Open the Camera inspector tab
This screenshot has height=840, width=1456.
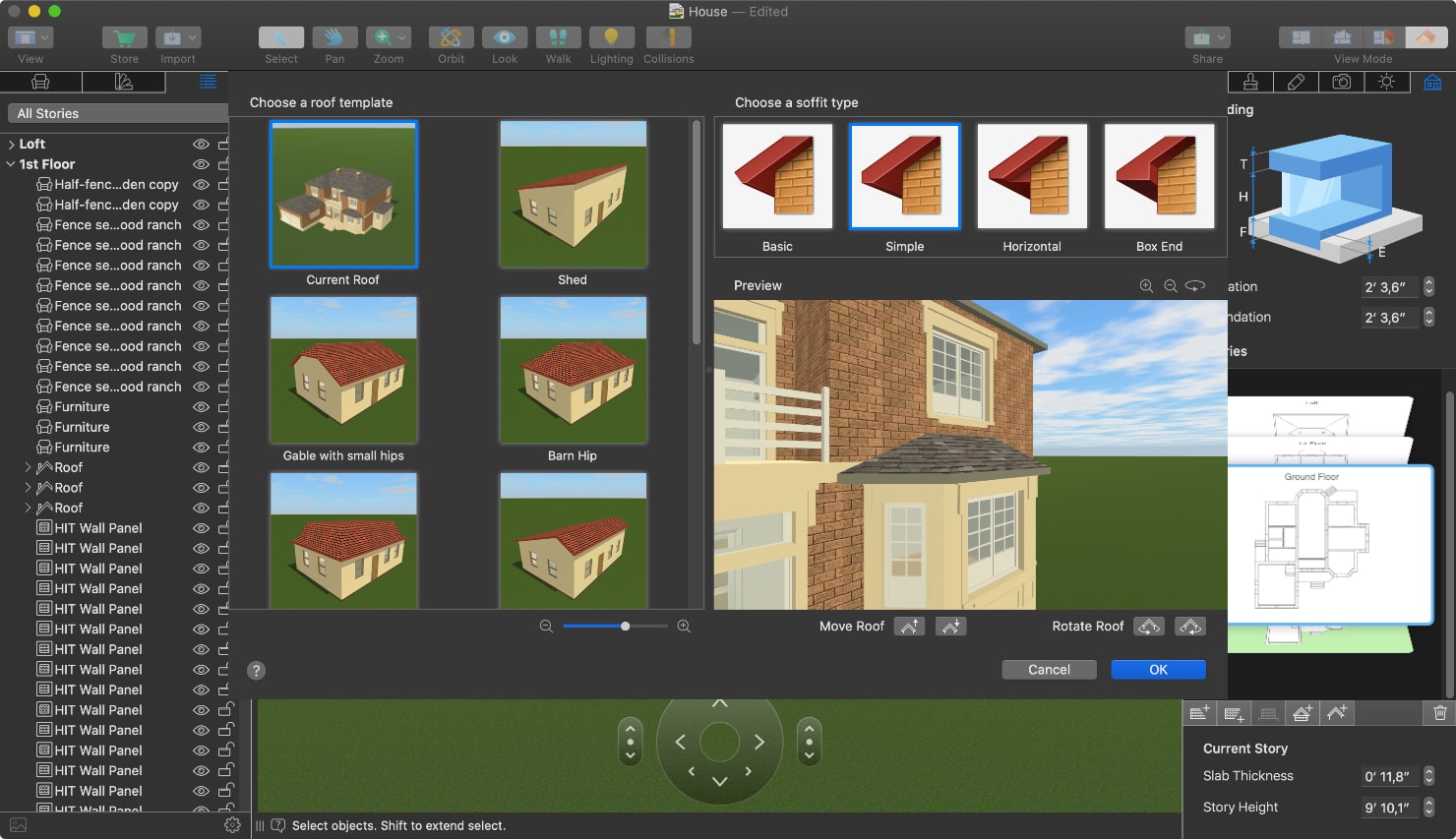pyautogui.click(x=1342, y=82)
